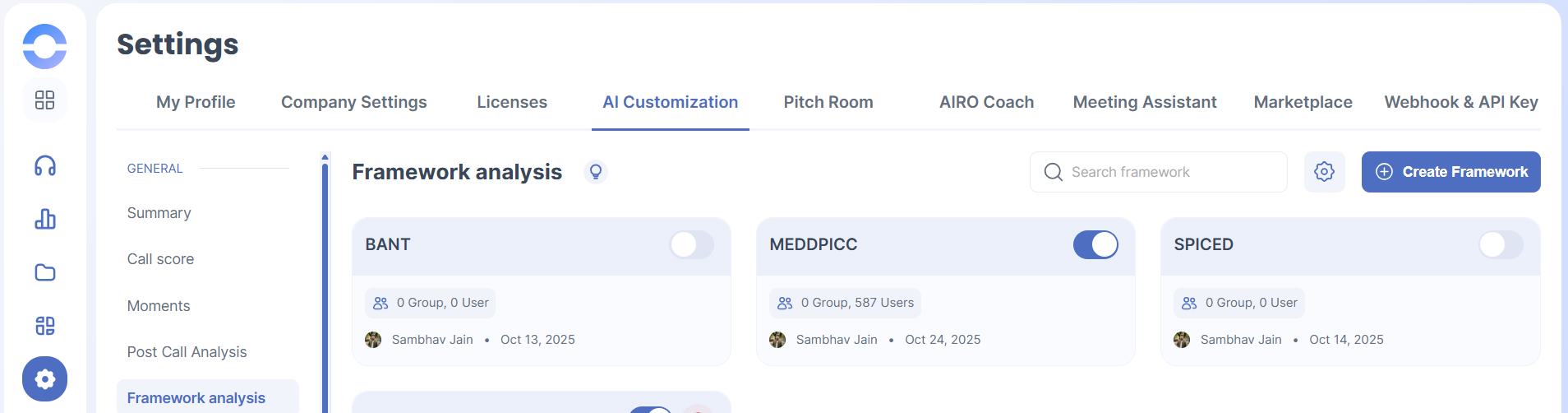Go to Post Call Analysis in the side menu
Screen dimensions: 1568x413
187,352
